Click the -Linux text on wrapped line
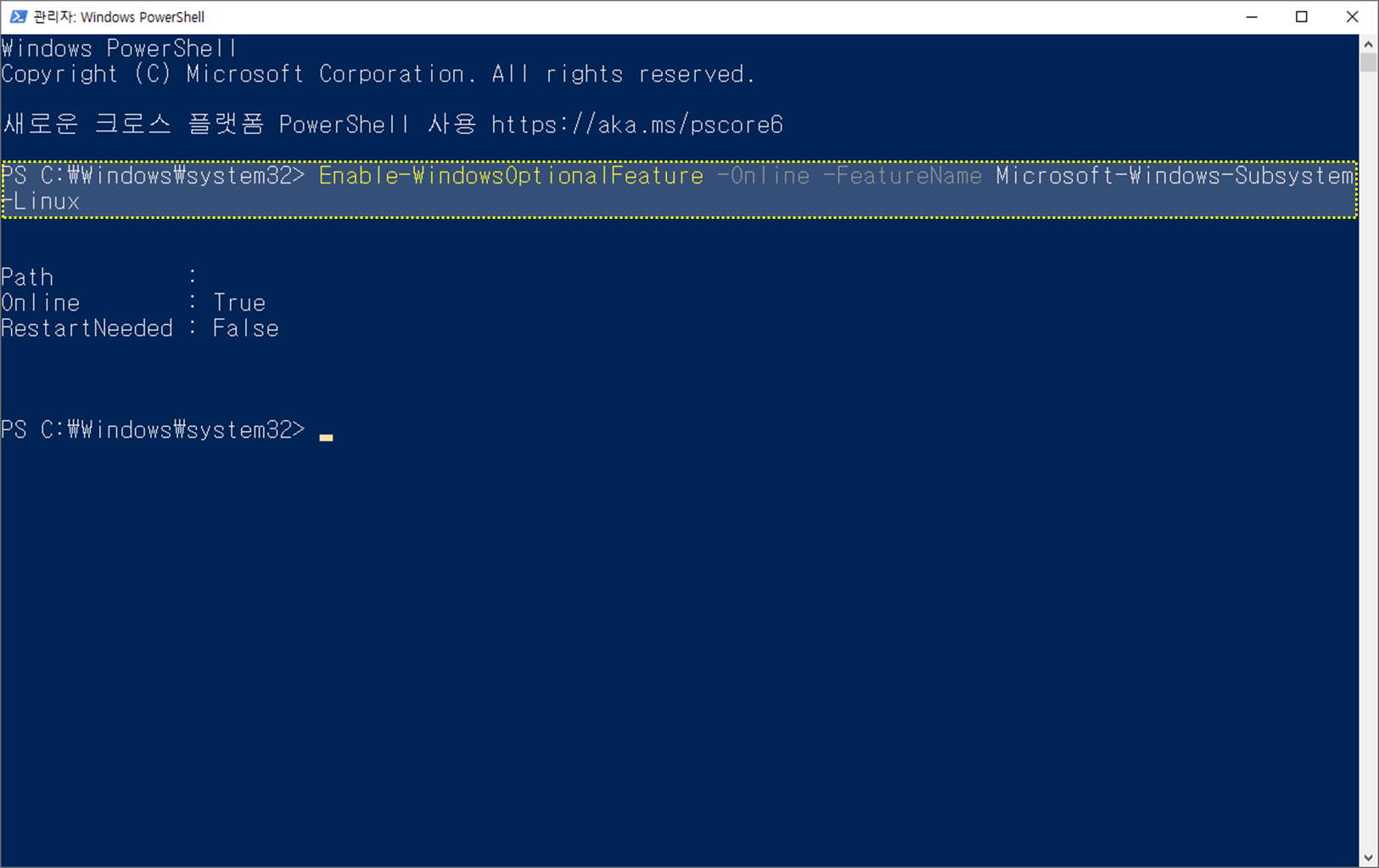 click(41, 201)
